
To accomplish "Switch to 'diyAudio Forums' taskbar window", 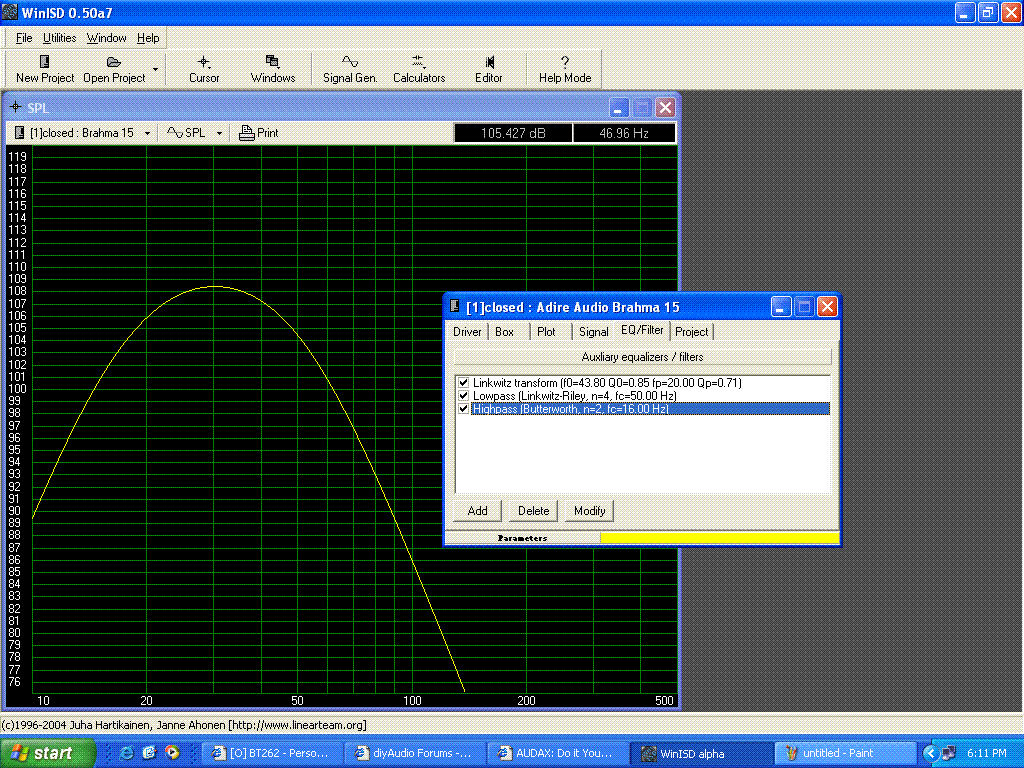I will pyautogui.click(x=413, y=753).
